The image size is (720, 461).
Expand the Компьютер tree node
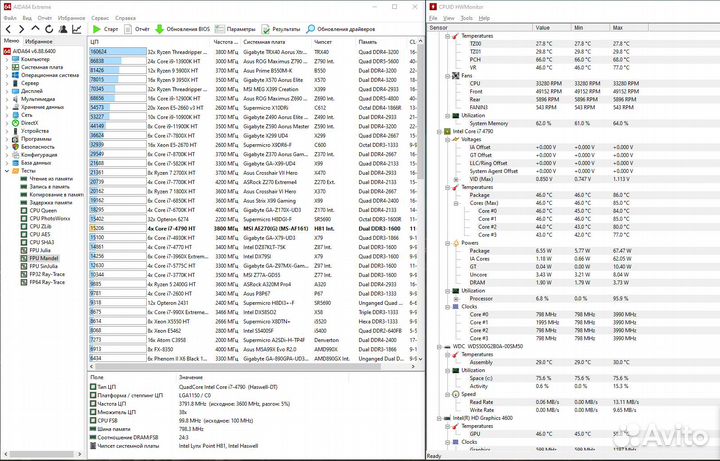[x=6, y=59]
